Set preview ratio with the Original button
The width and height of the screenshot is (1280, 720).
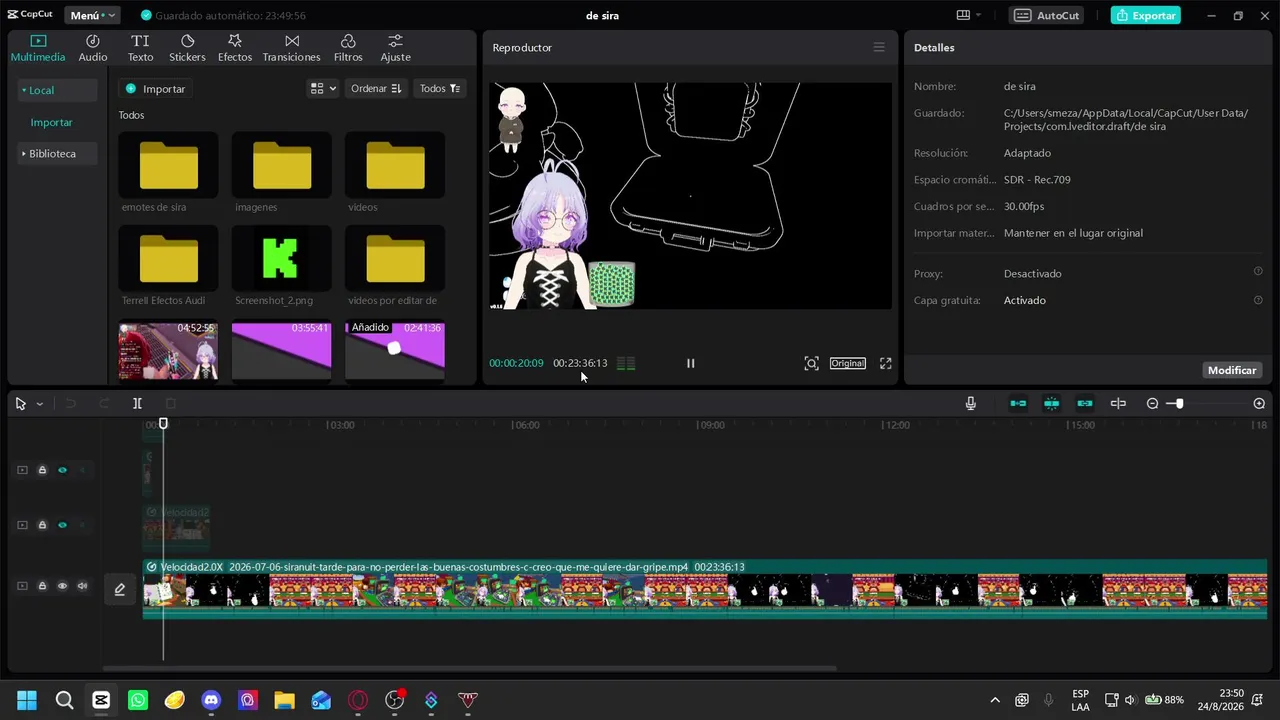(847, 363)
